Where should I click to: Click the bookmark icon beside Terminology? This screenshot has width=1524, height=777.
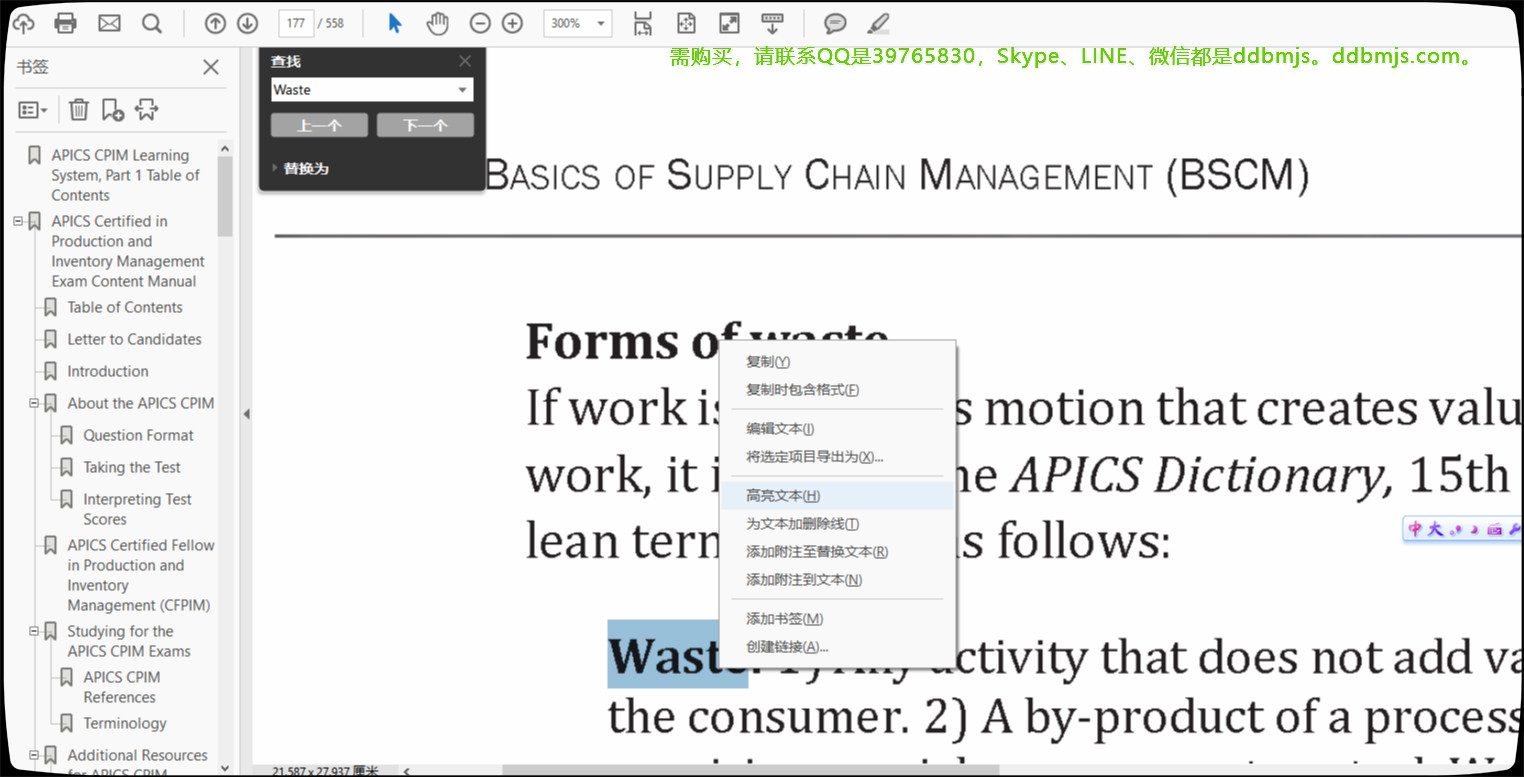(66, 724)
